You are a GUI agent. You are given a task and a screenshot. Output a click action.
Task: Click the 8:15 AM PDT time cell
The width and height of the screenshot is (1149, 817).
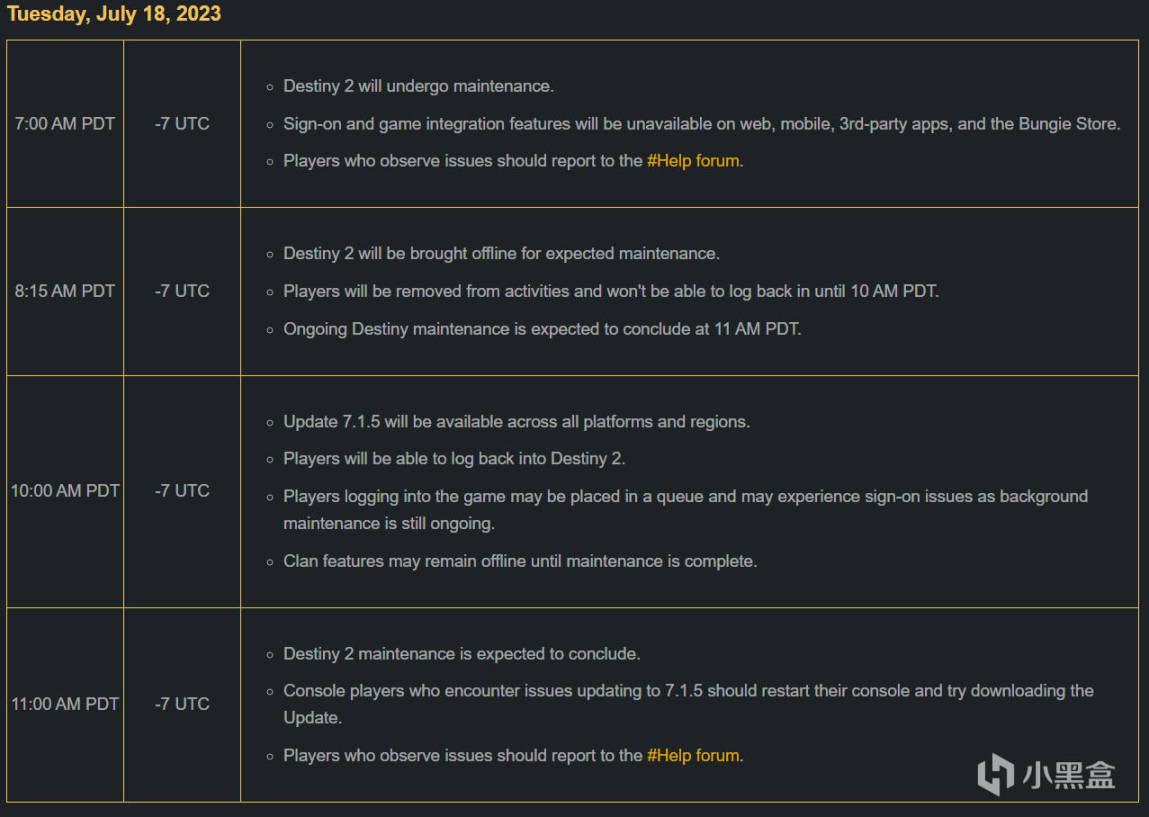(x=64, y=291)
